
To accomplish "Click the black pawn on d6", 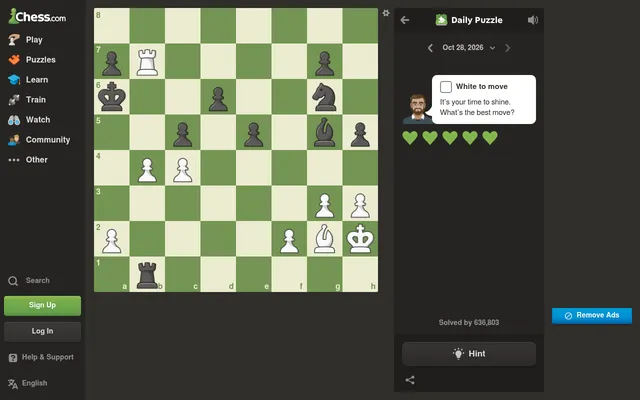I will click(218, 99).
